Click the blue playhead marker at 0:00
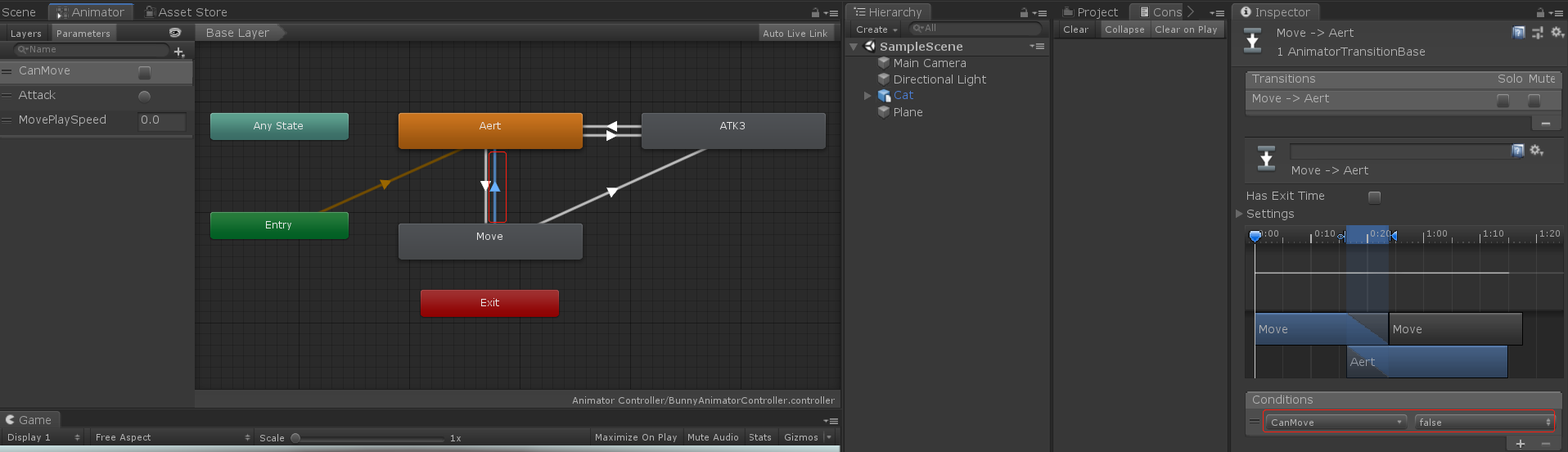1568x452 pixels. pyautogui.click(x=1255, y=236)
